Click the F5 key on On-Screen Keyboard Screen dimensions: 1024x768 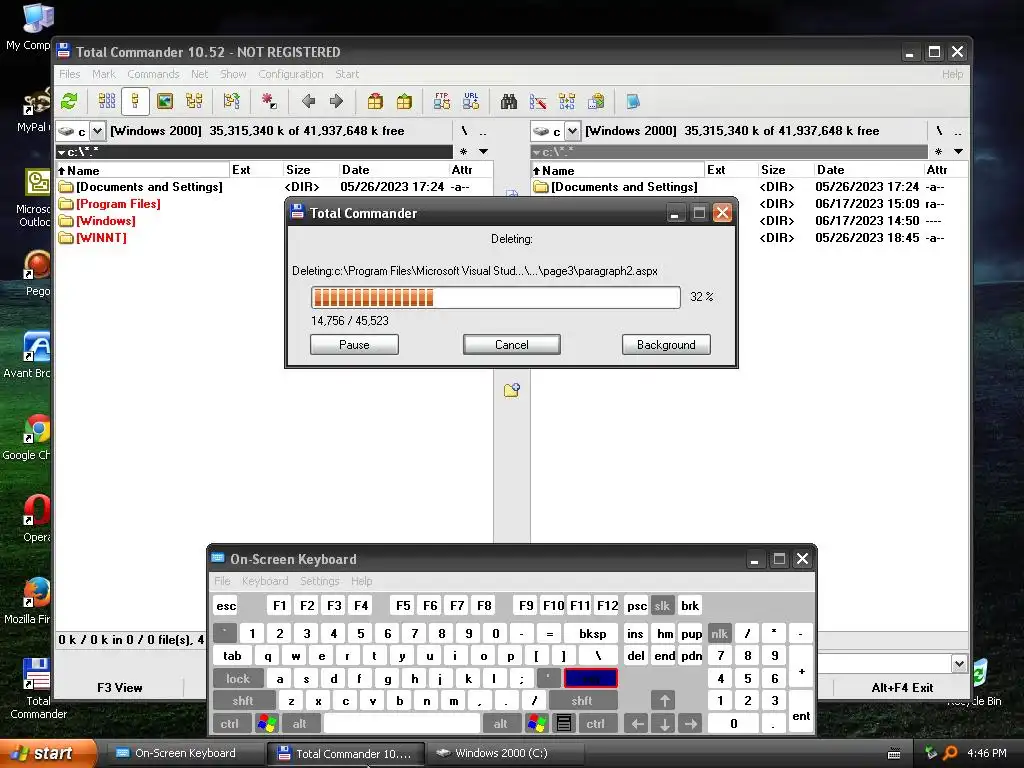pos(403,605)
